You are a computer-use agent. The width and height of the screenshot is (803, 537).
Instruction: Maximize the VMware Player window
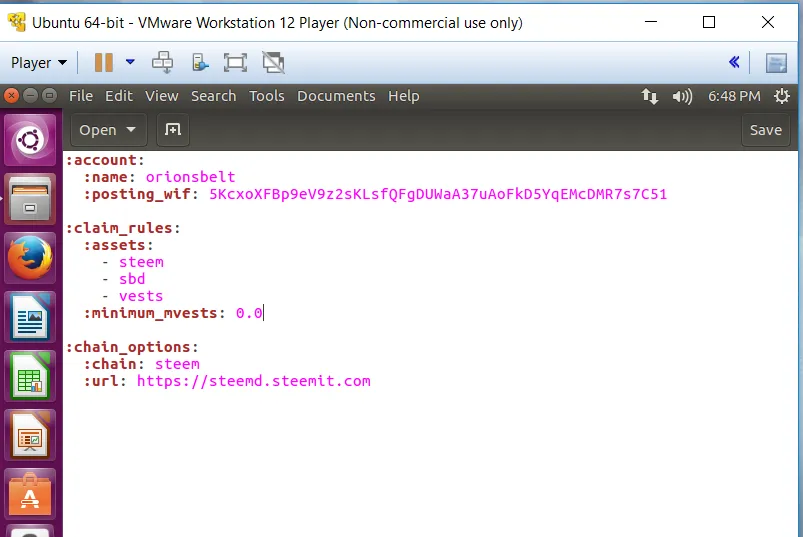(709, 22)
